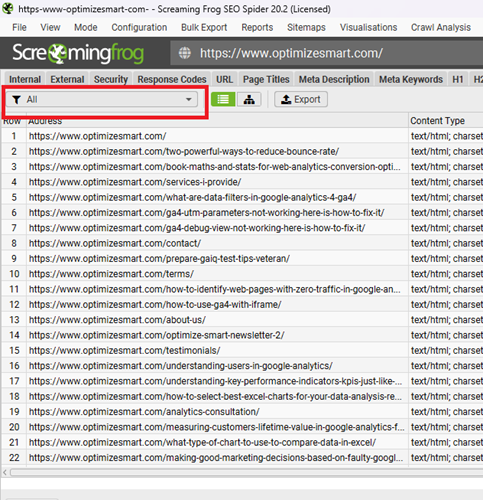Switch to the URL tab
This screenshot has width=483, height=500.
pyautogui.click(x=224, y=79)
